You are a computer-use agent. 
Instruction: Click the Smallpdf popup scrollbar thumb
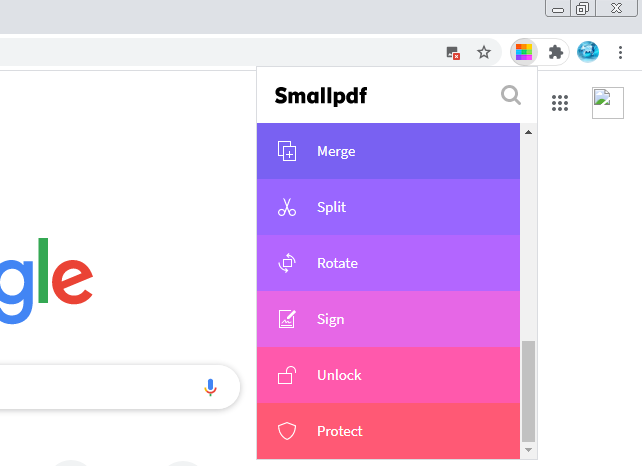coord(529,391)
